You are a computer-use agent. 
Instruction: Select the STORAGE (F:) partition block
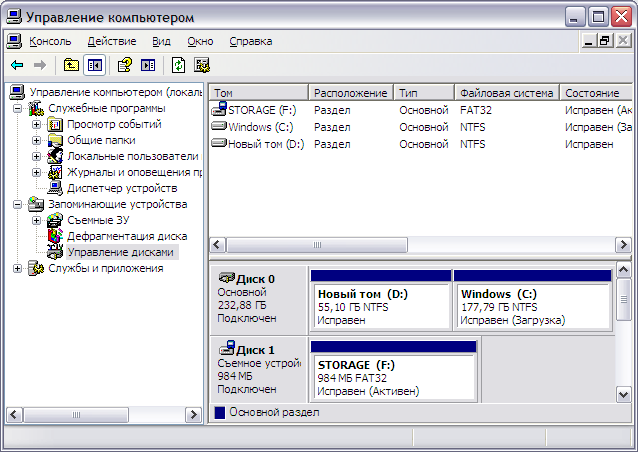point(393,371)
